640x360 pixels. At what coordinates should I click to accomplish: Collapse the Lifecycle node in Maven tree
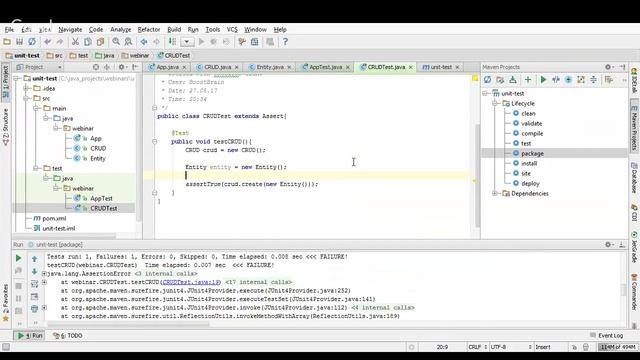[495, 103]
